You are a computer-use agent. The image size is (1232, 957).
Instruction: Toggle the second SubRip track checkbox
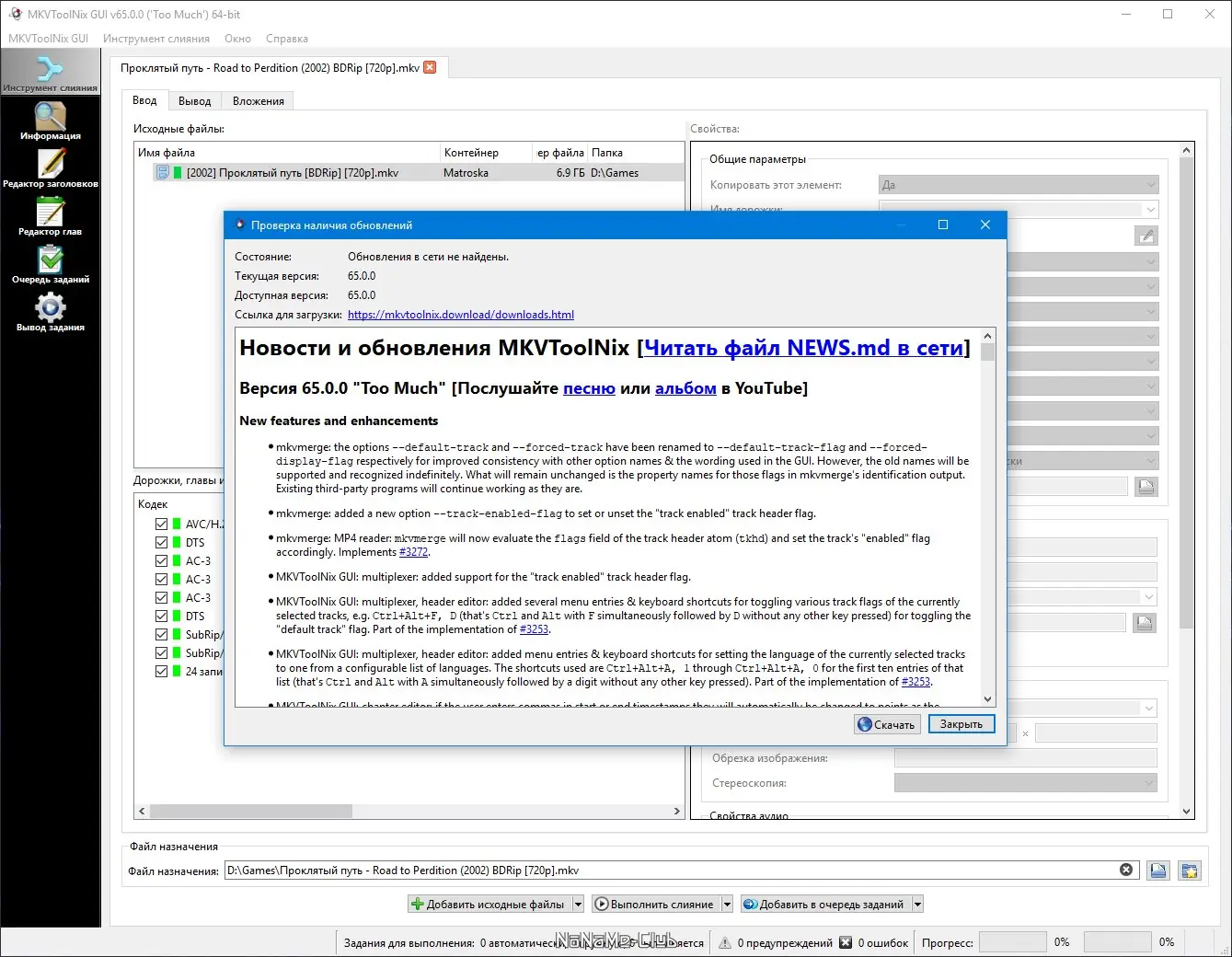[162, 652]
